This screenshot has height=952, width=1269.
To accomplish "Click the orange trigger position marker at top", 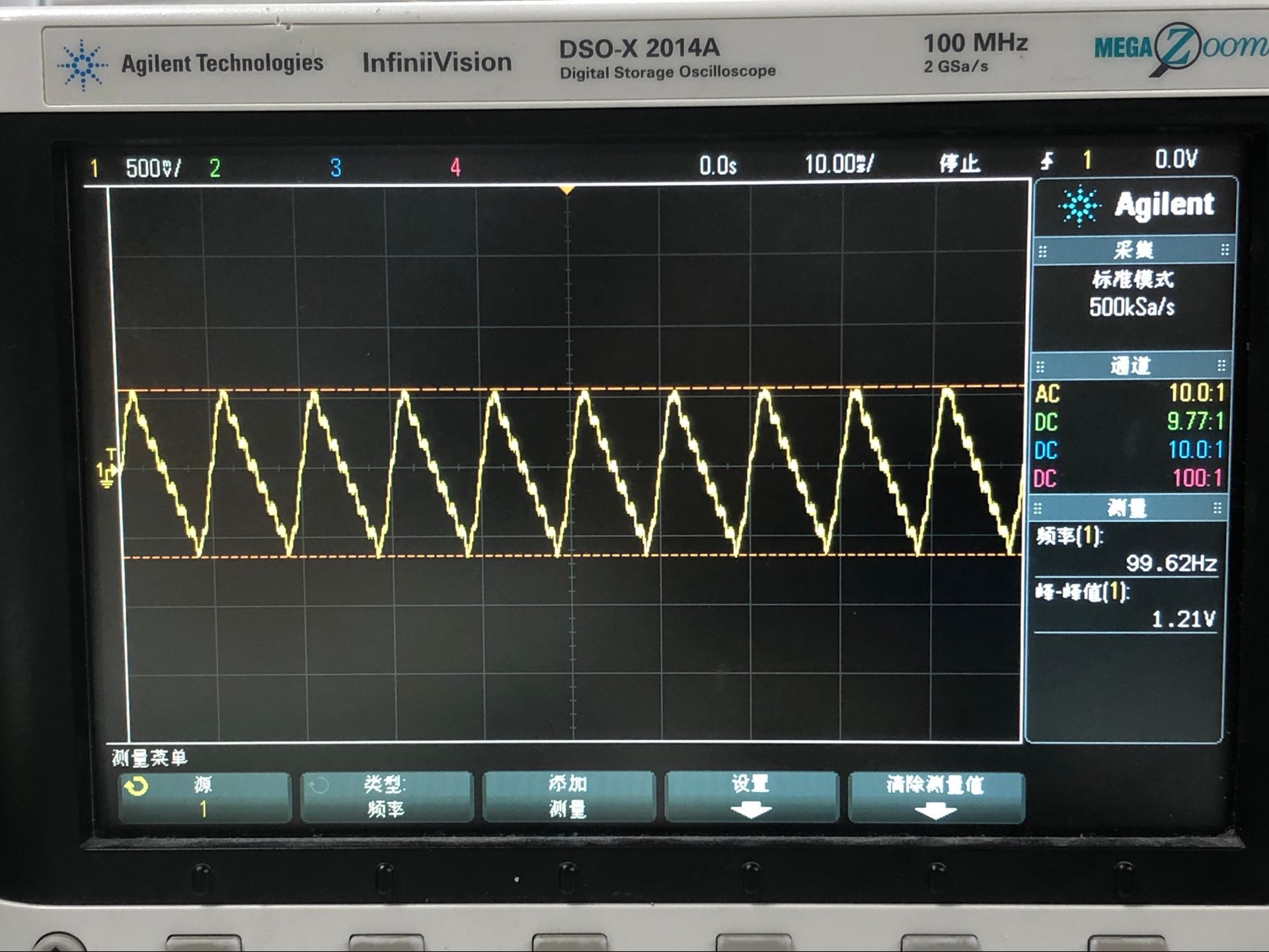I will 567,191.
